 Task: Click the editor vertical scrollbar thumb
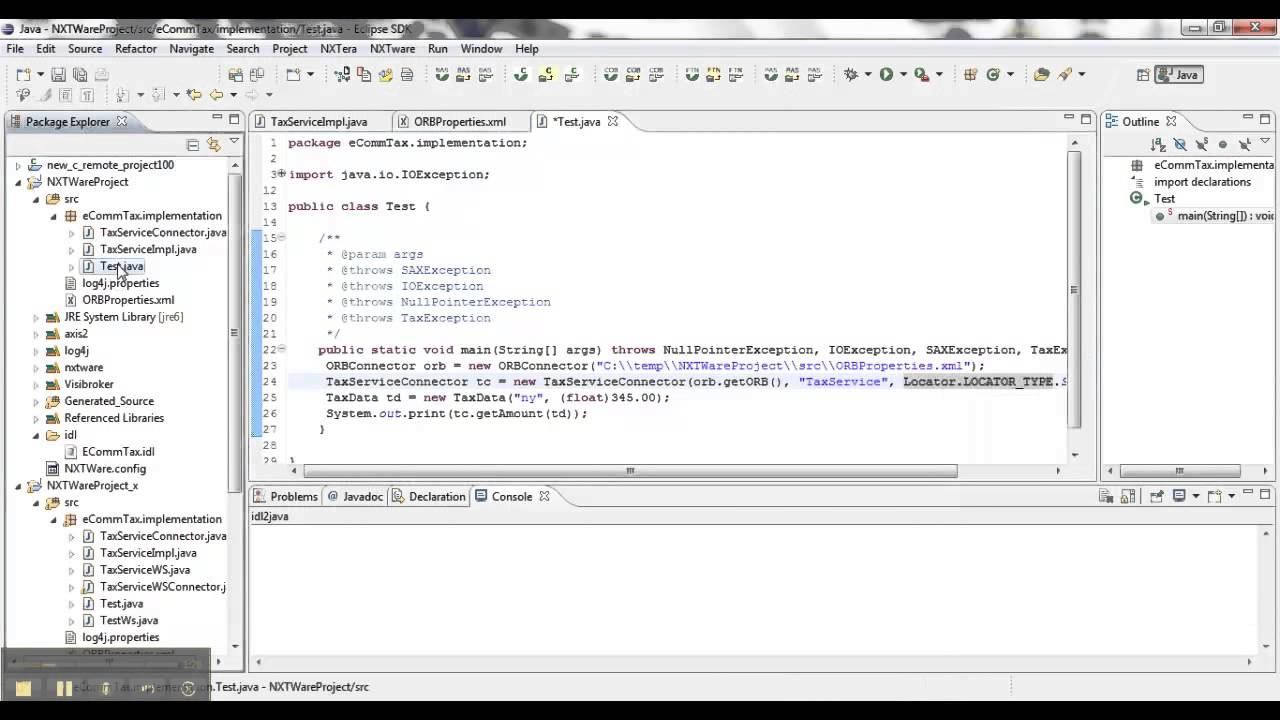coord(1074,289)
